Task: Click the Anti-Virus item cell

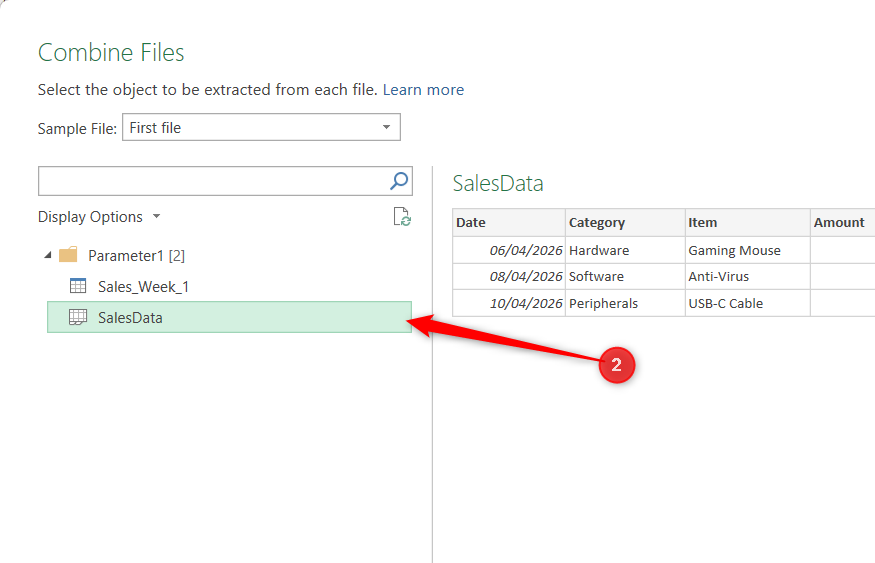Action: coord(747,276)
